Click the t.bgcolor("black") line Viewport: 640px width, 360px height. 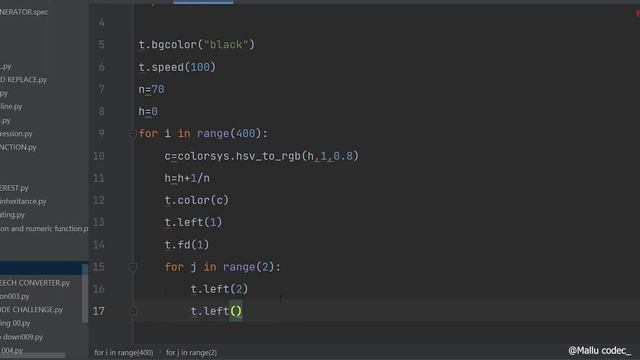point(196,44)
